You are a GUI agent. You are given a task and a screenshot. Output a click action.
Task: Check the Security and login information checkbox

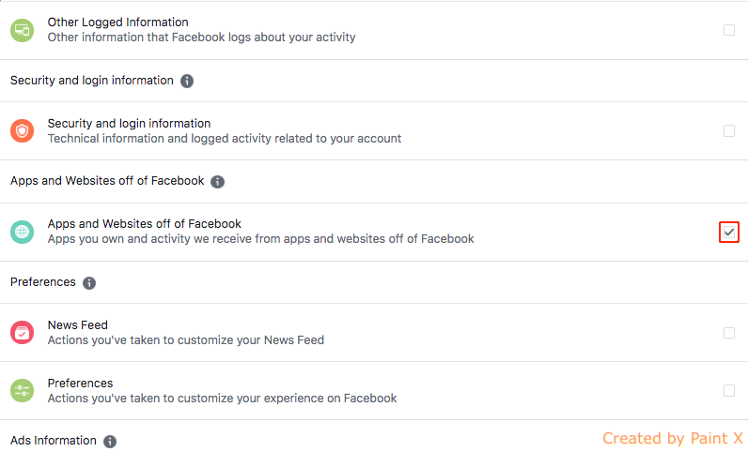(729, 131)
